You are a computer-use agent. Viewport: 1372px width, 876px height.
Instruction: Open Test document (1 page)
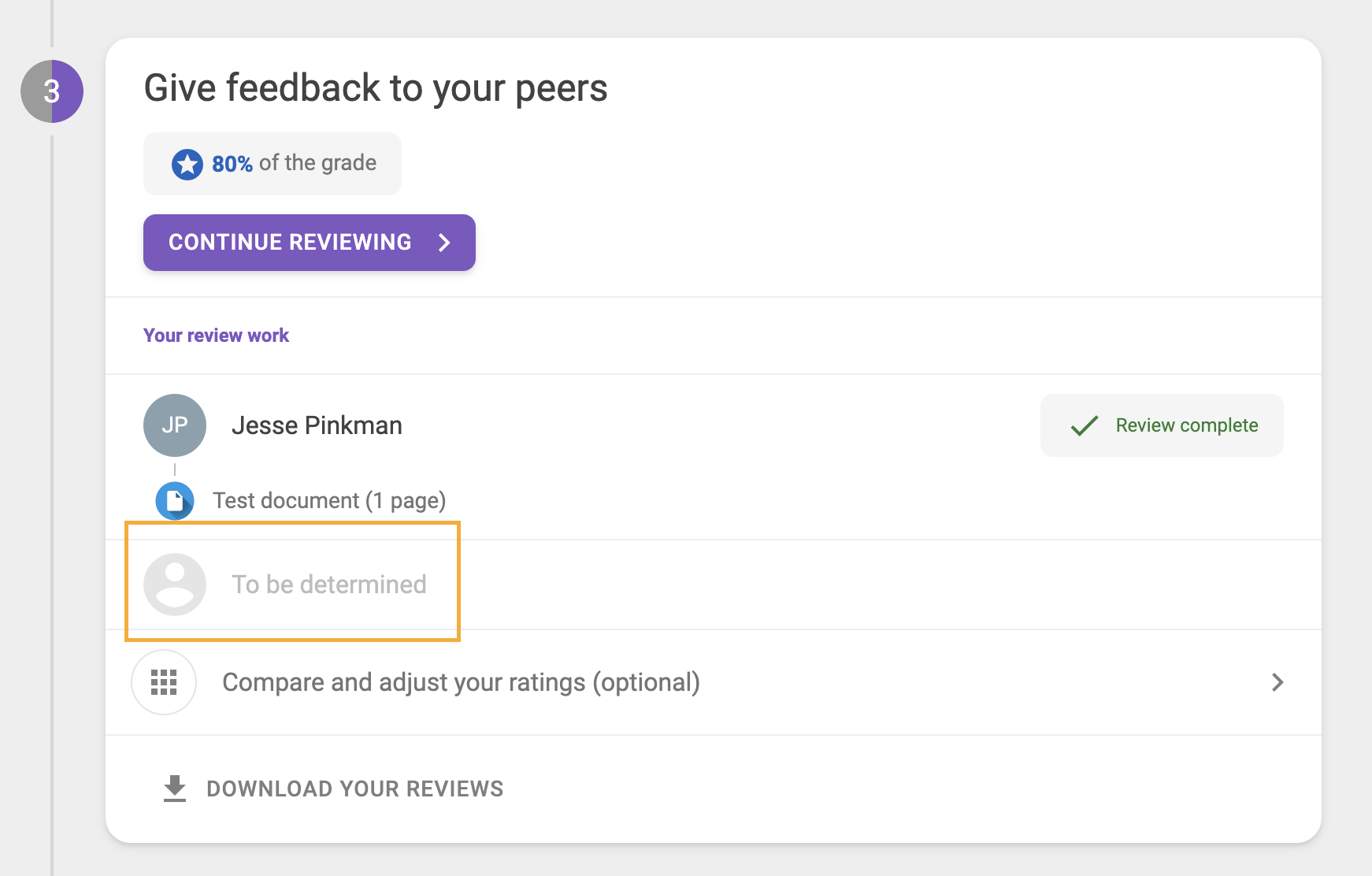point(329,501)
